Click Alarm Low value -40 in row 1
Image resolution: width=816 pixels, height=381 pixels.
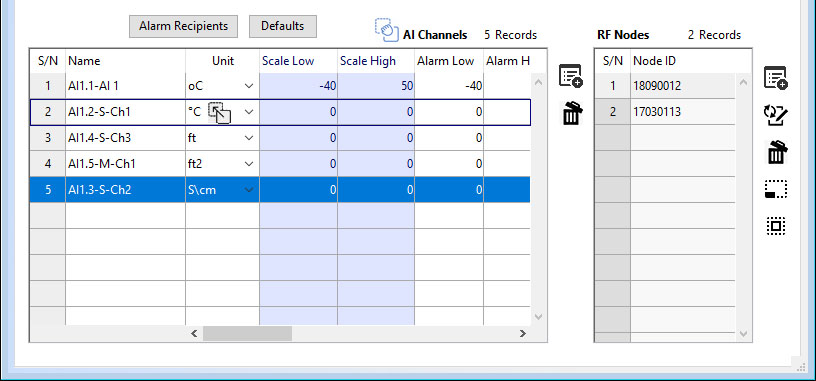click(x=449, y=86)
